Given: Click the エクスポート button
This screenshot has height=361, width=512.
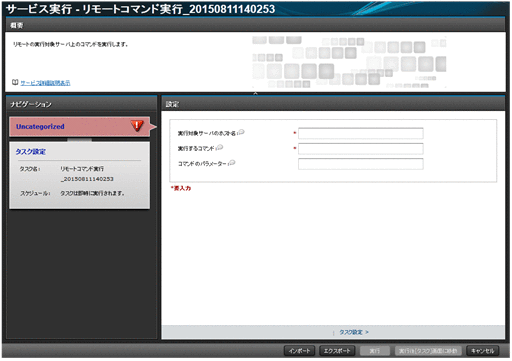Looking at the screenshot, I should point(337,351).
